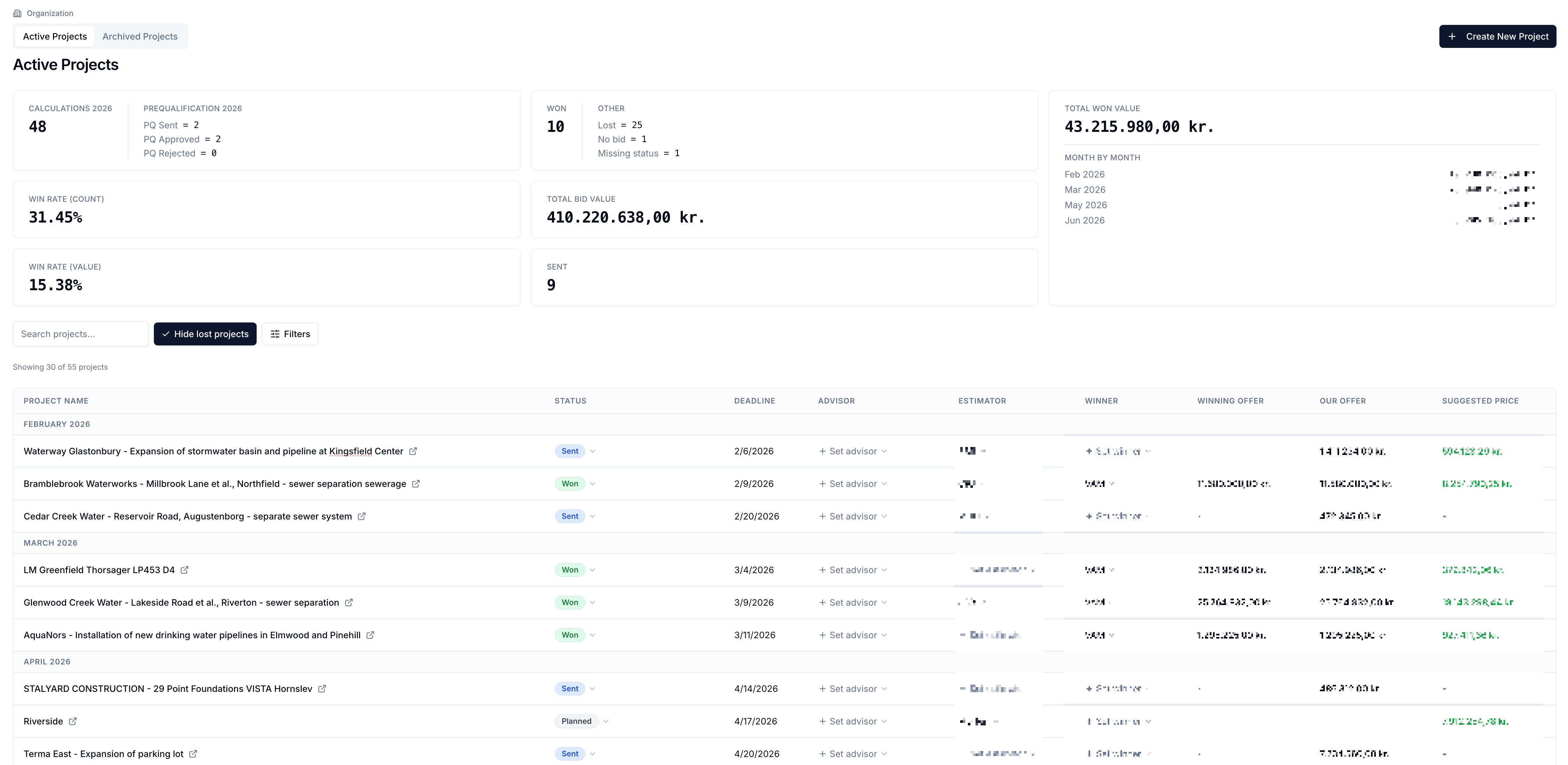This screenshot has width=1568, height=765.
Task: Expand status dropdown for Waterway Glastonbury
Action: click(592, 451)
